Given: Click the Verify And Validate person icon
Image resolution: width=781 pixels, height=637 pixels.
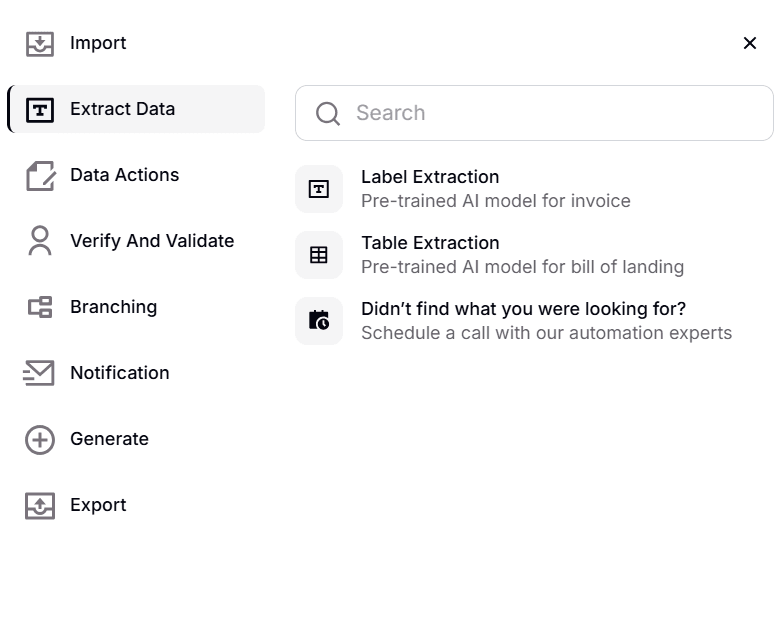Looking at the screenshot, I should pyautogui.click(x=40, y=241).
